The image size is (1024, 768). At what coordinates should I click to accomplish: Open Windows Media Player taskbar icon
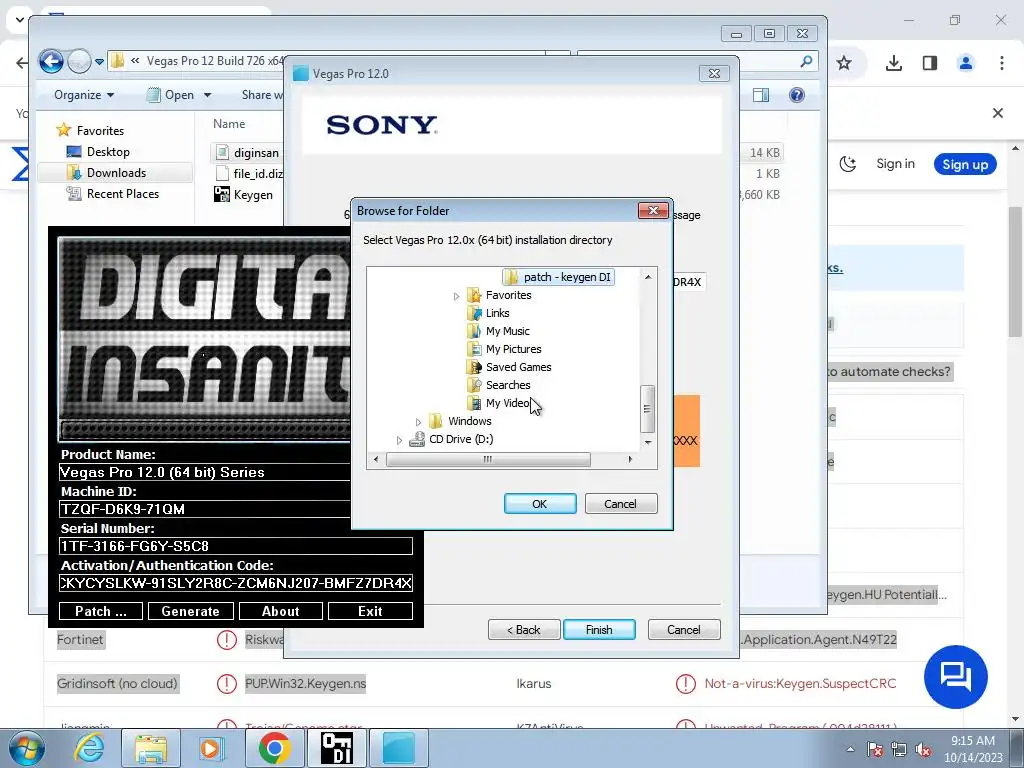212,748
